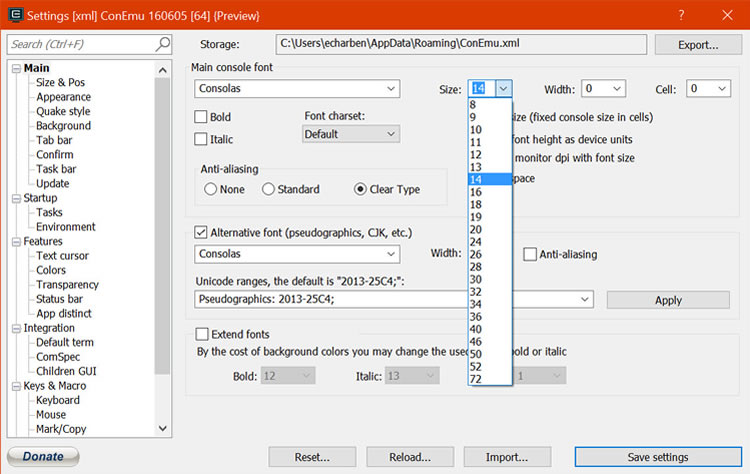Open Status bar settings page
750x474 pixels.
click(59, 299)
